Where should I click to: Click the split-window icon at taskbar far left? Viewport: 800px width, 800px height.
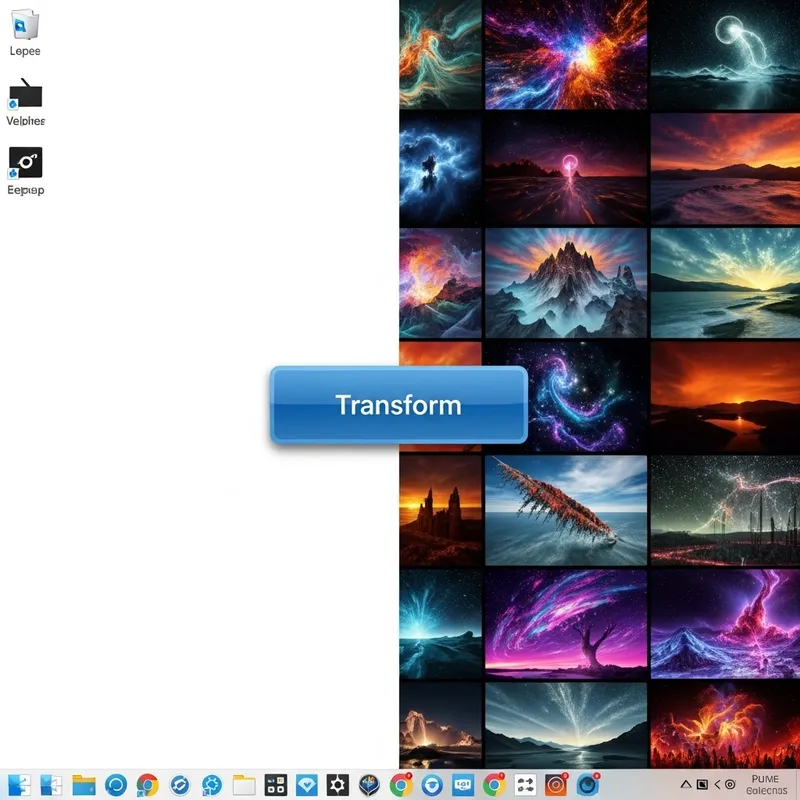point(18,785)
